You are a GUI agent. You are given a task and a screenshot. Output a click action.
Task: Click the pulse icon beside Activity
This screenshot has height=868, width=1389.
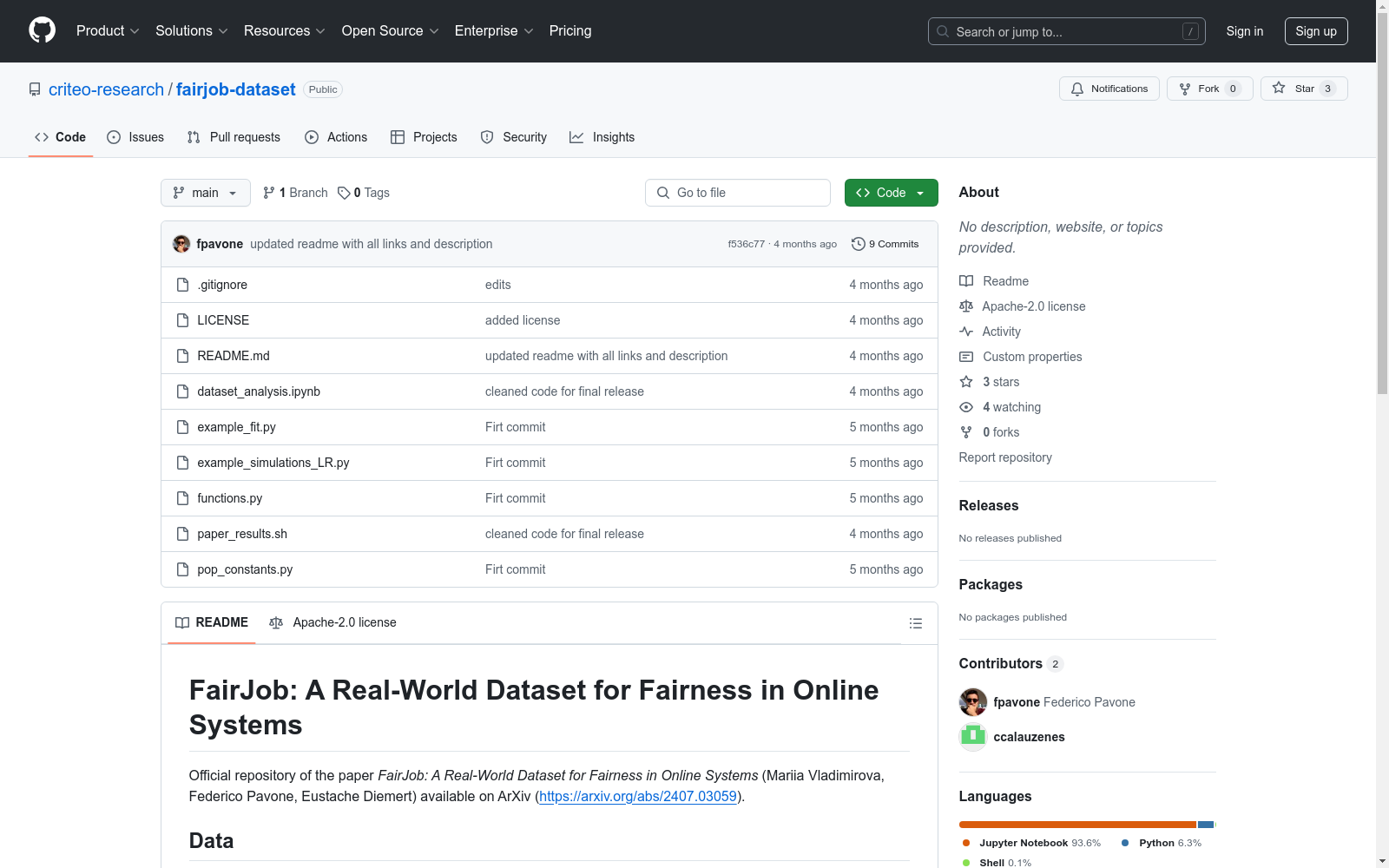pyautogui.click(x=966, y=332)
